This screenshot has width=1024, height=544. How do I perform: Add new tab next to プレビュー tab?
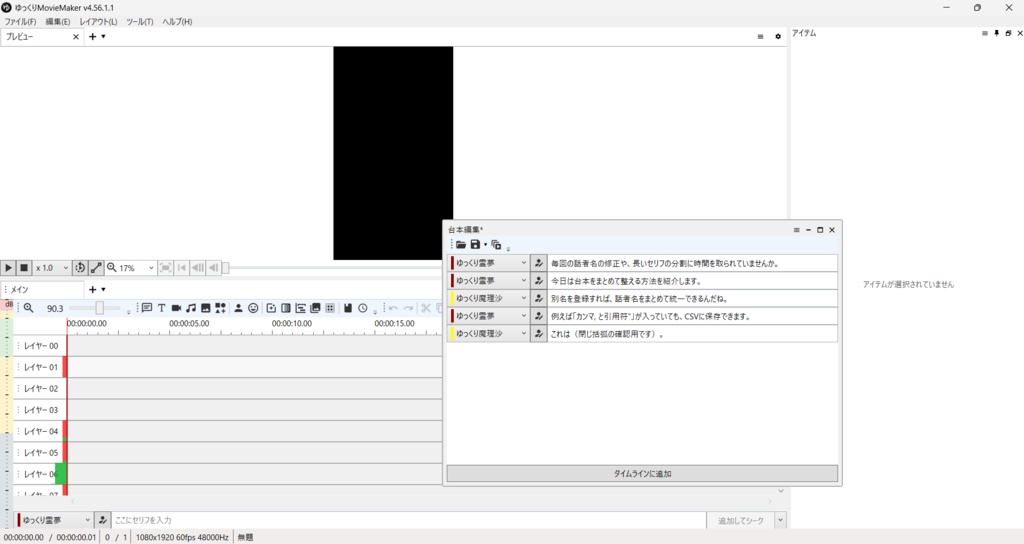93,37
